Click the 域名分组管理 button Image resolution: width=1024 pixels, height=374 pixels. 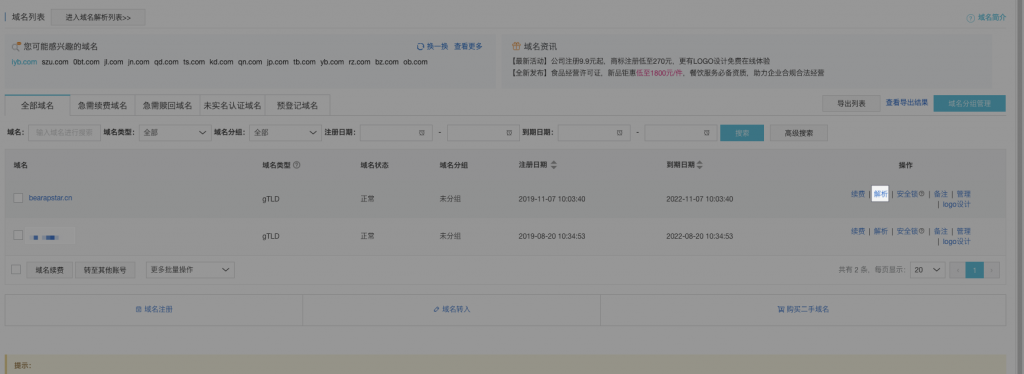point(970,103)
